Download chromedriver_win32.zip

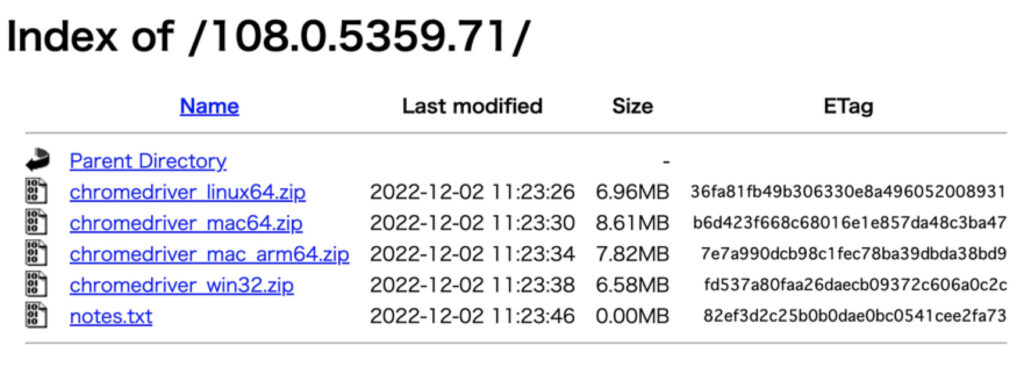click(182, 285)
